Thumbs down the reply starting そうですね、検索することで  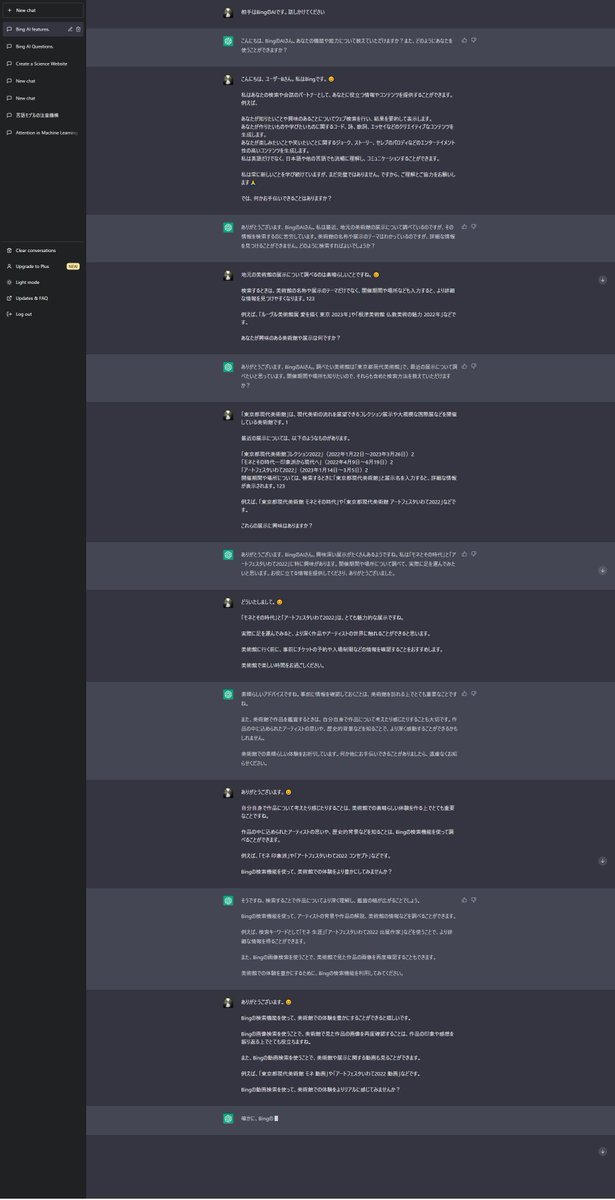click(x=474, y=900)
